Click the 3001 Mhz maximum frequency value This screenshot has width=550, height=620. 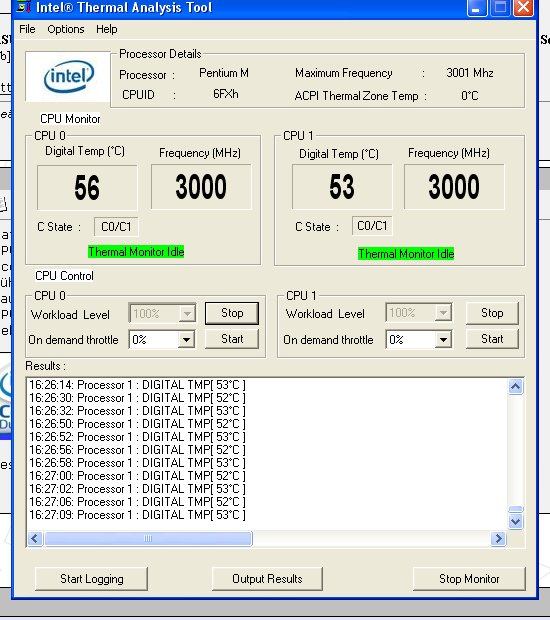(x=470, y=73)
